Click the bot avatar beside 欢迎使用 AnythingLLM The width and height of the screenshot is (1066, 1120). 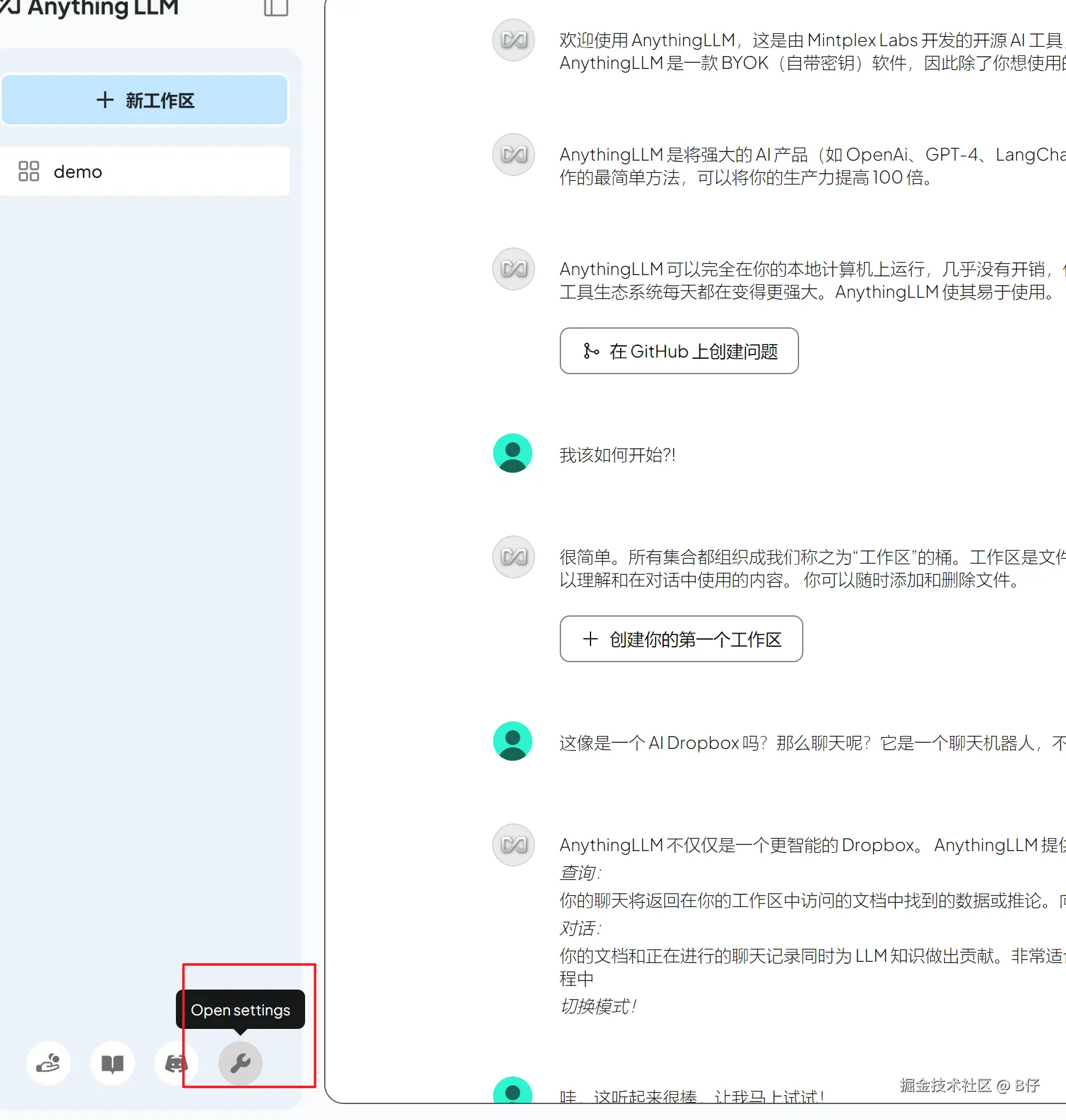pos(514,41)
